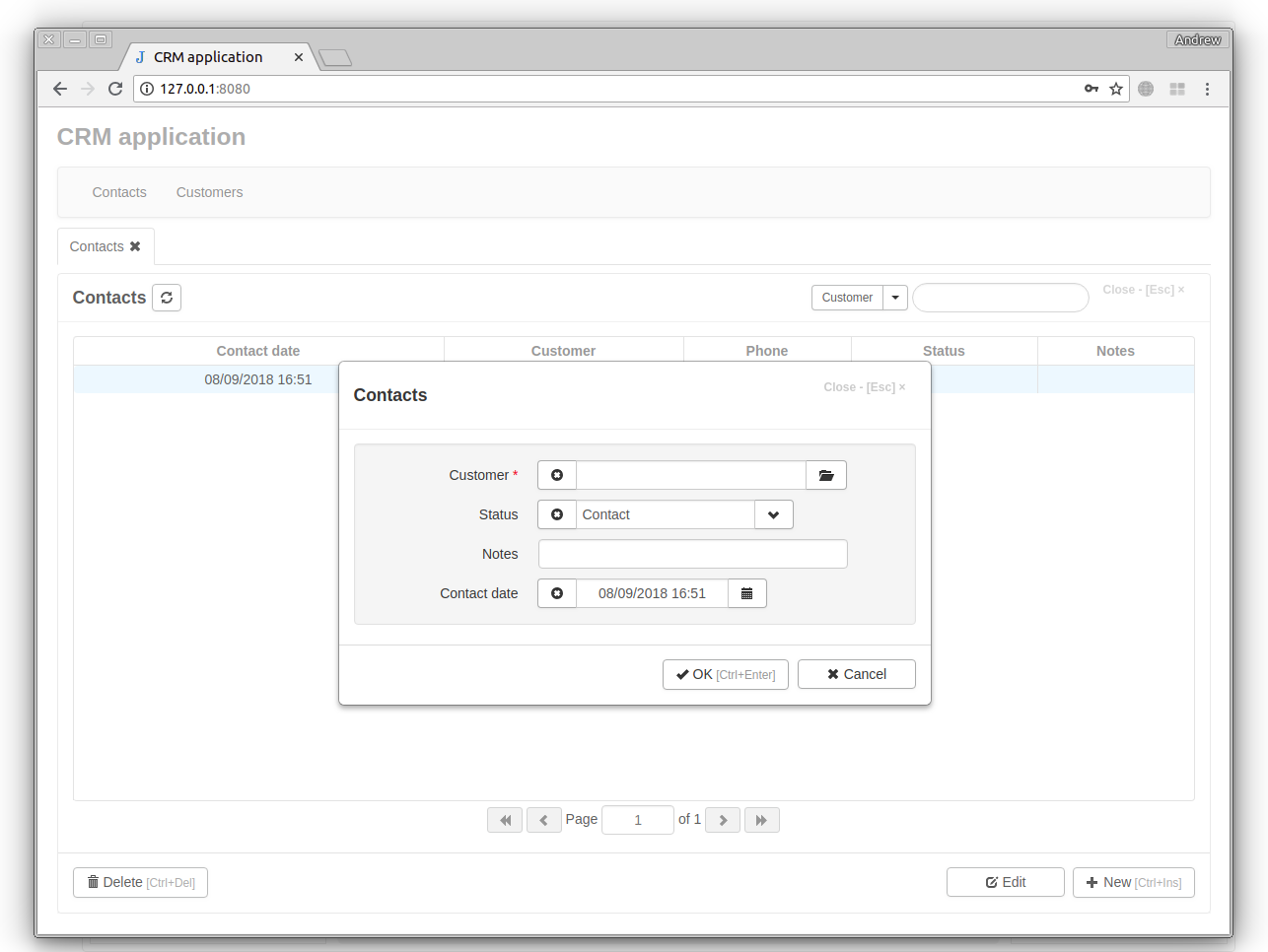The width and height of the screenshot is (1268, 952).
Task: Click the Customer filter button
Action: [x=847, y=298]
